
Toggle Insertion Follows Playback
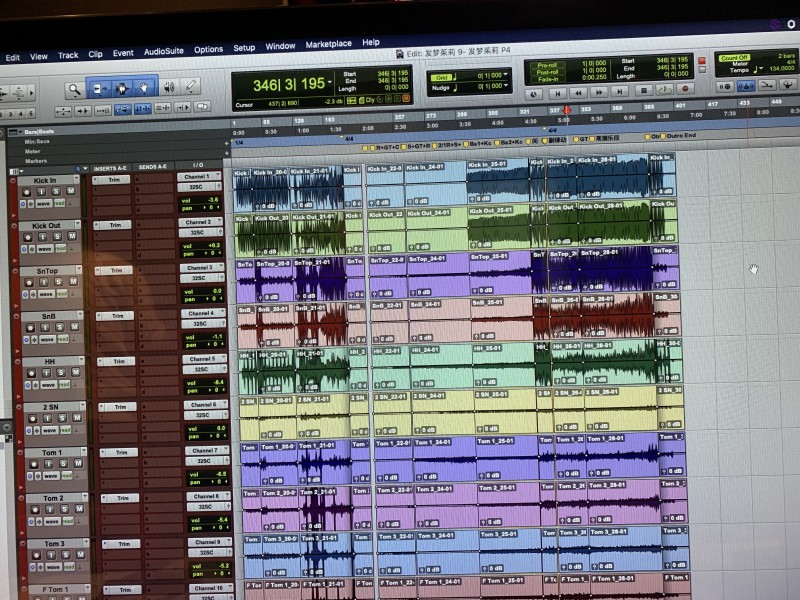pos(182,107)
